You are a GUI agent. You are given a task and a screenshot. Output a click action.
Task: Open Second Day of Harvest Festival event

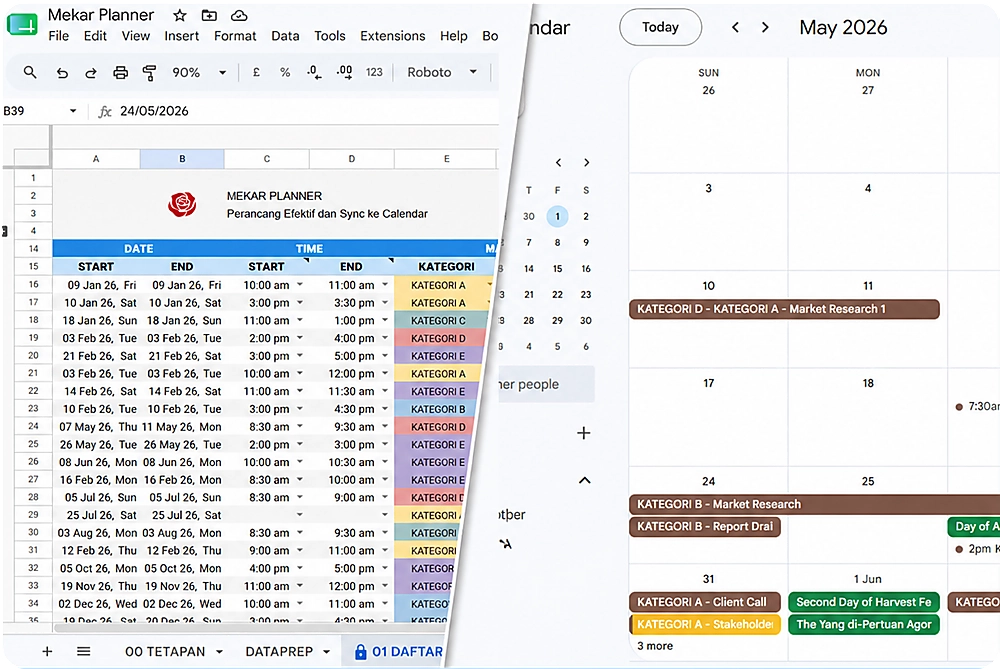(864, 602)
